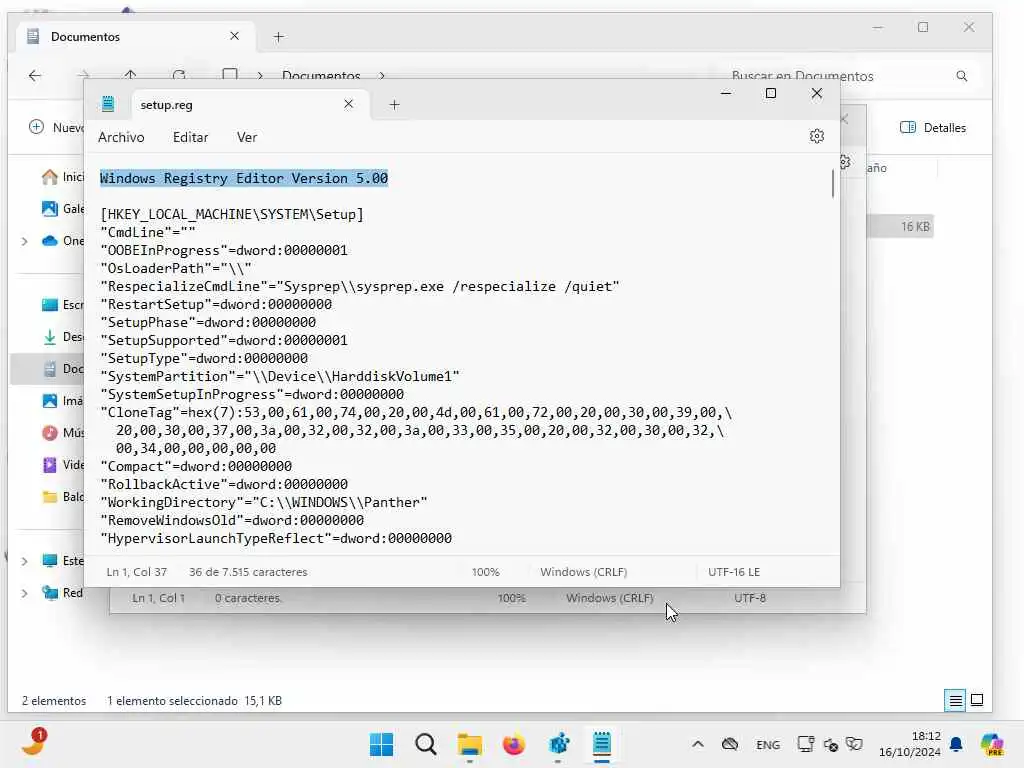
Task: Click the UTF-8 entry in the background Notepad window
Action: (x=750, y=598)
